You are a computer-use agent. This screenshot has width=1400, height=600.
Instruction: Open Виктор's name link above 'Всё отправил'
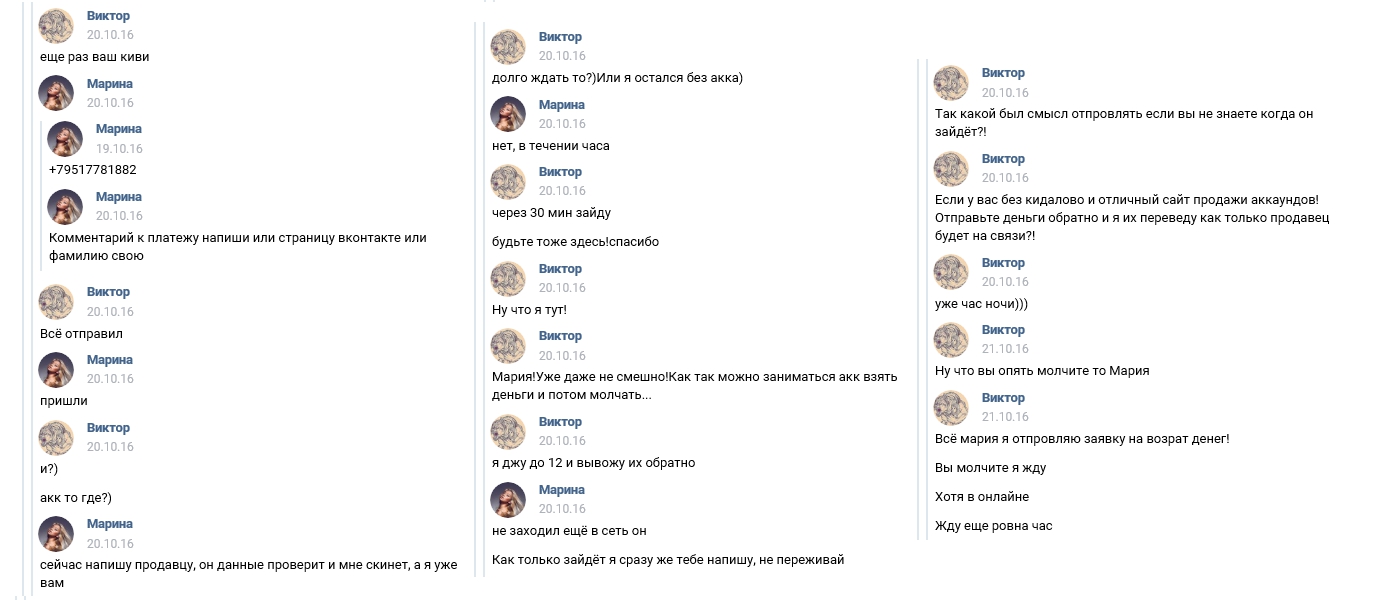pyautogui.click(x=108, y=292)
